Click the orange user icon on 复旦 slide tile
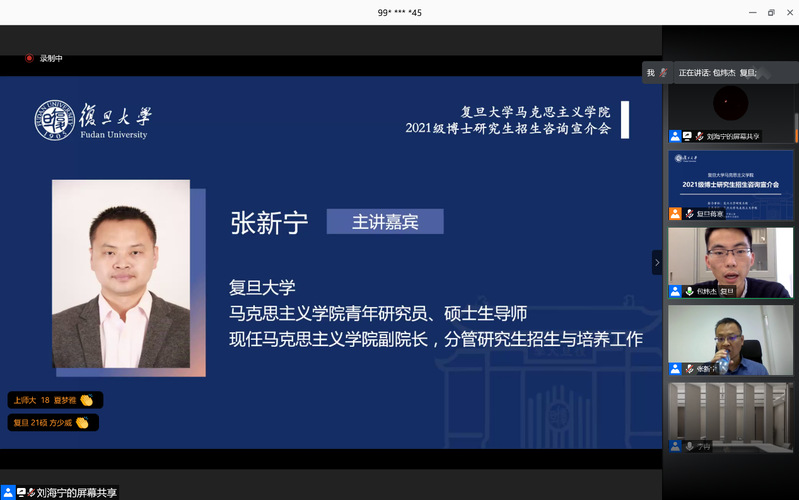This screenshot has width=799, height=500. [676, 213]
